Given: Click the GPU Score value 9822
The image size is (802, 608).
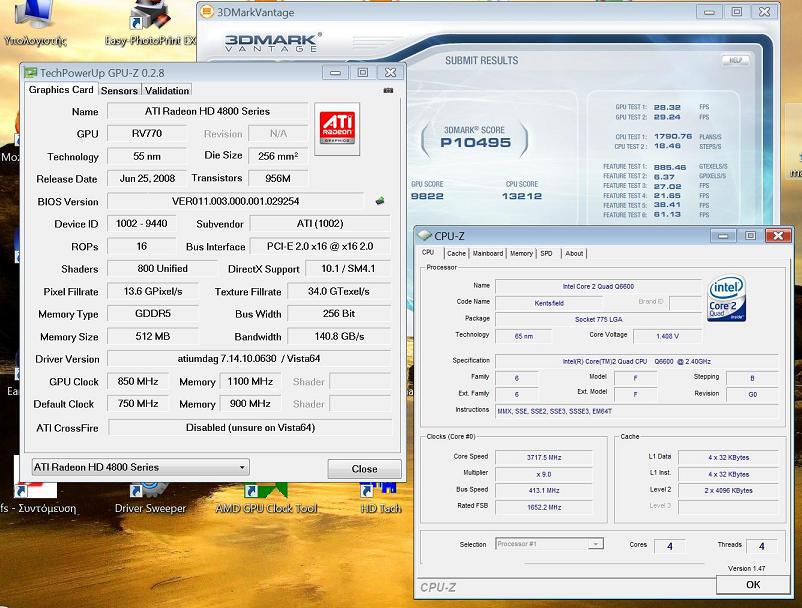Looking at the screenshot, I should point(427,196).
